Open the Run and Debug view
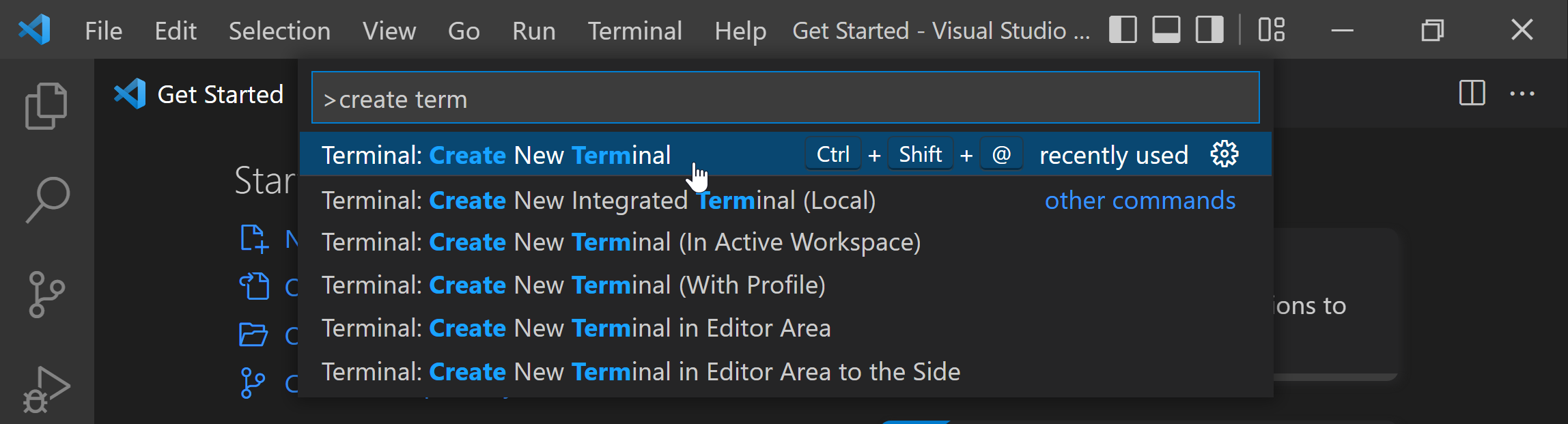Image resolution: width=1568 pixels, height=424 pixels. [x=46, y=389]
